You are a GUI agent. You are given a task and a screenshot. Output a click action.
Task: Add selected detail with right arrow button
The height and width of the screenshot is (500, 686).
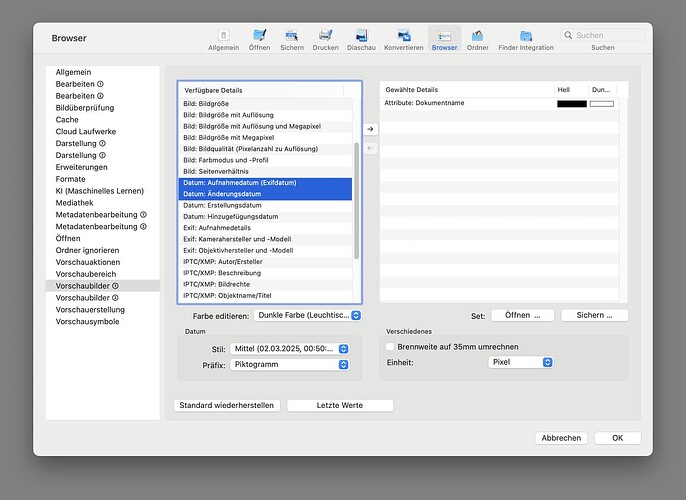click(371, 129)
